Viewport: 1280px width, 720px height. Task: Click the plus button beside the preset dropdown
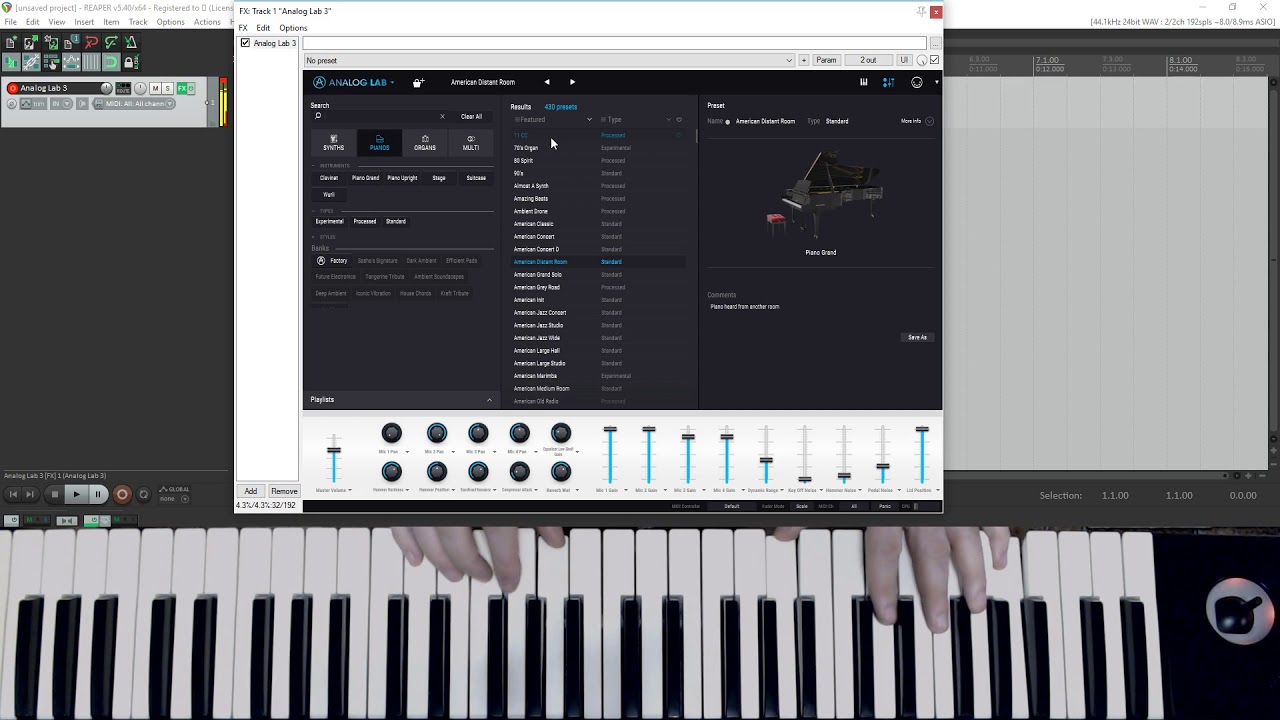pos(804,60)
